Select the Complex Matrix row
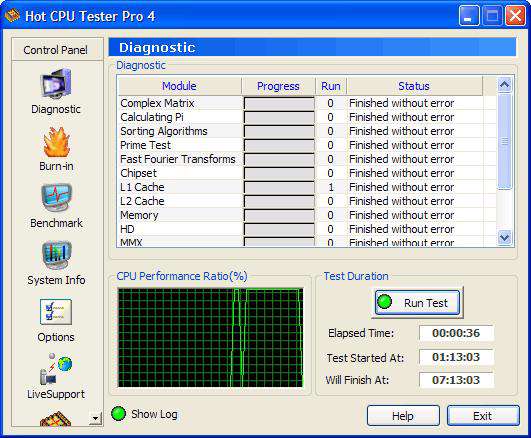 (306, 103)
